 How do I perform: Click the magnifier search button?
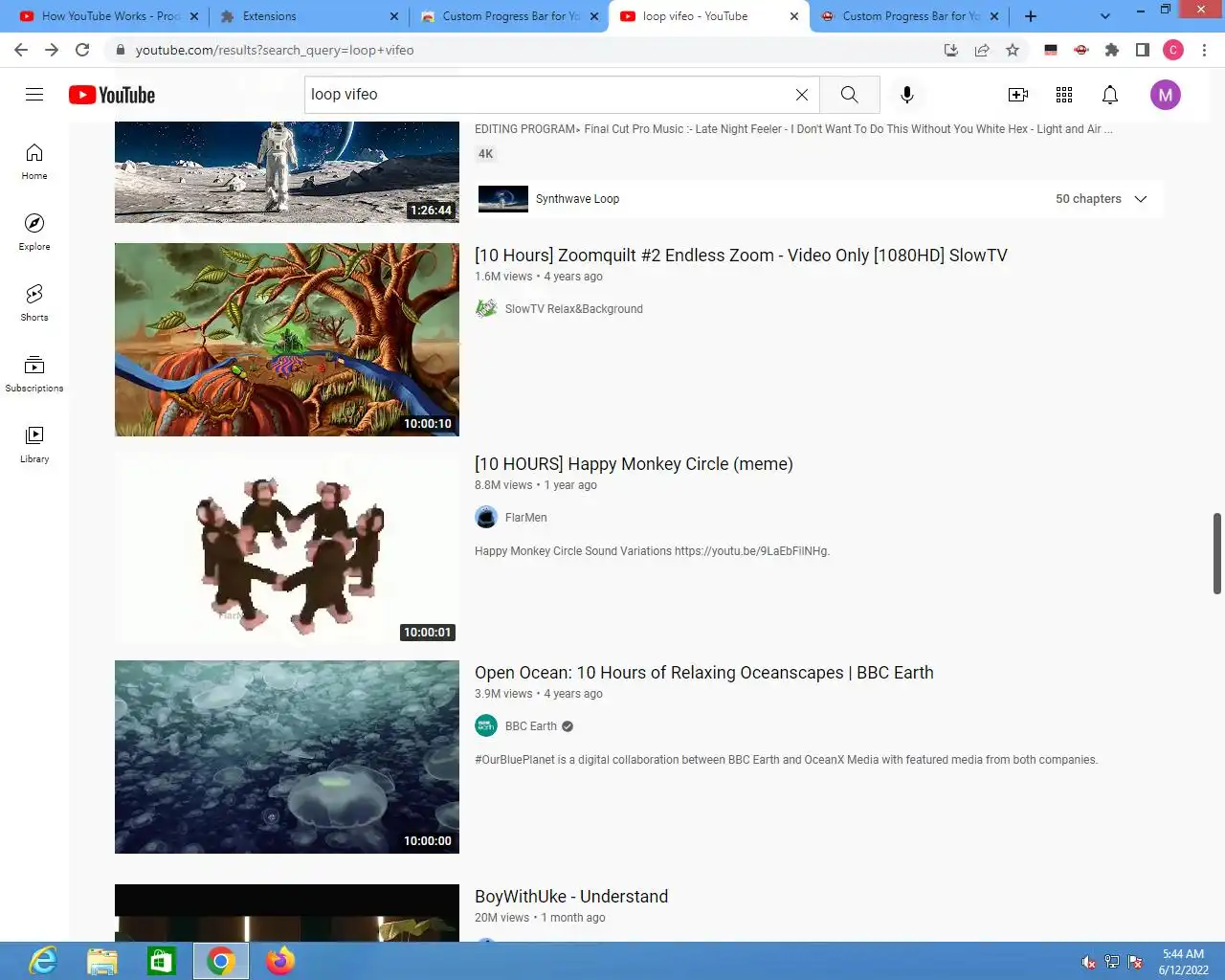pyautogui.click(x=849, y=95)
